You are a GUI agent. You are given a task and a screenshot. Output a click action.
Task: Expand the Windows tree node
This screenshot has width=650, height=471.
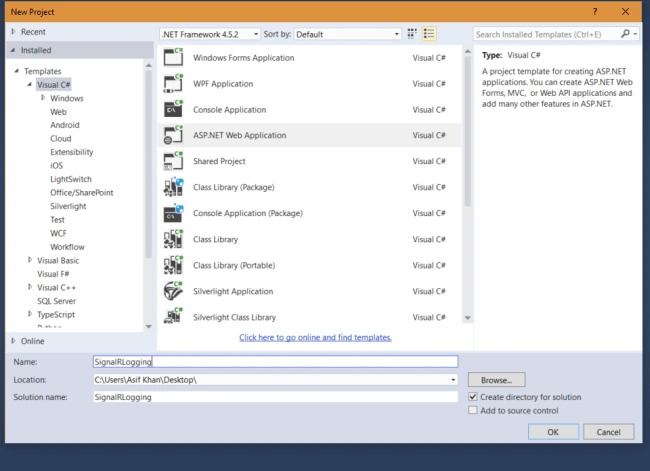[43, 98]
